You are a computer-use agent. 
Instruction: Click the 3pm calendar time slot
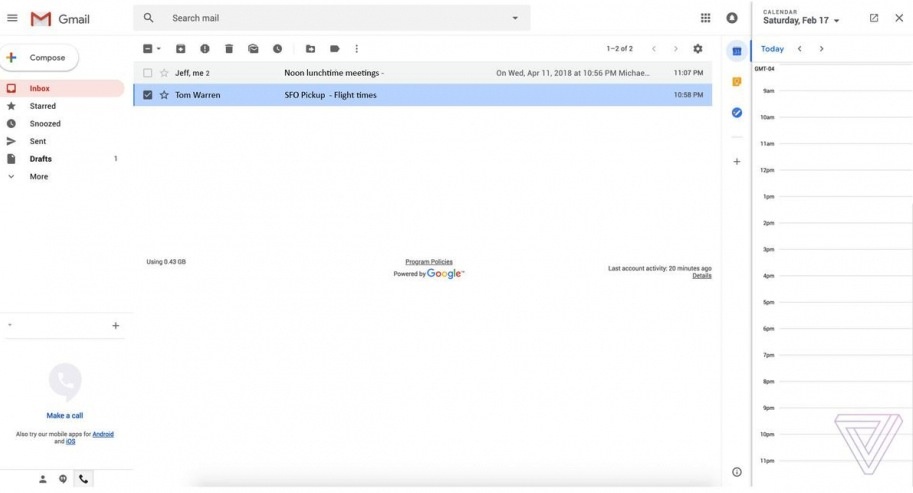tap(845, 263)
